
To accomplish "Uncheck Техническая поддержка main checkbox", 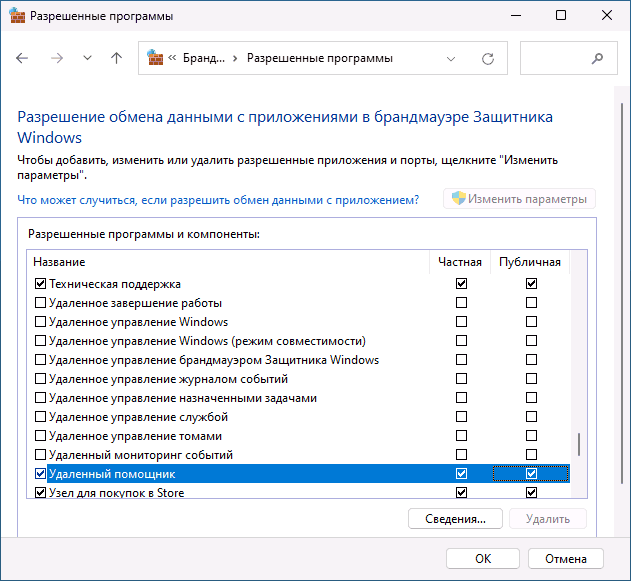I will tap(40, 284).
